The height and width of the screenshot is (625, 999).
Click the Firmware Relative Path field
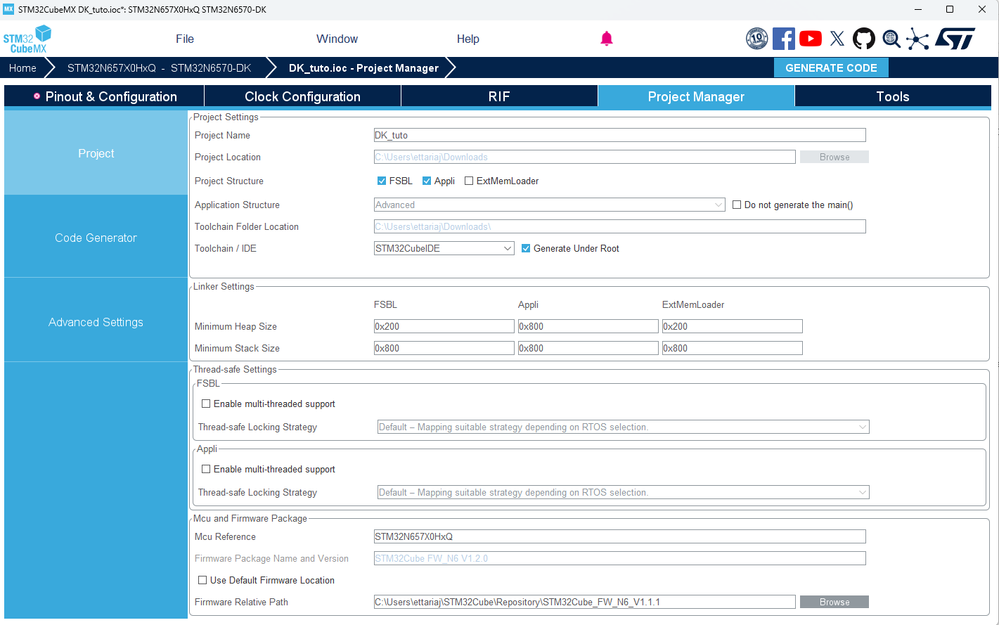pos(584,601)
